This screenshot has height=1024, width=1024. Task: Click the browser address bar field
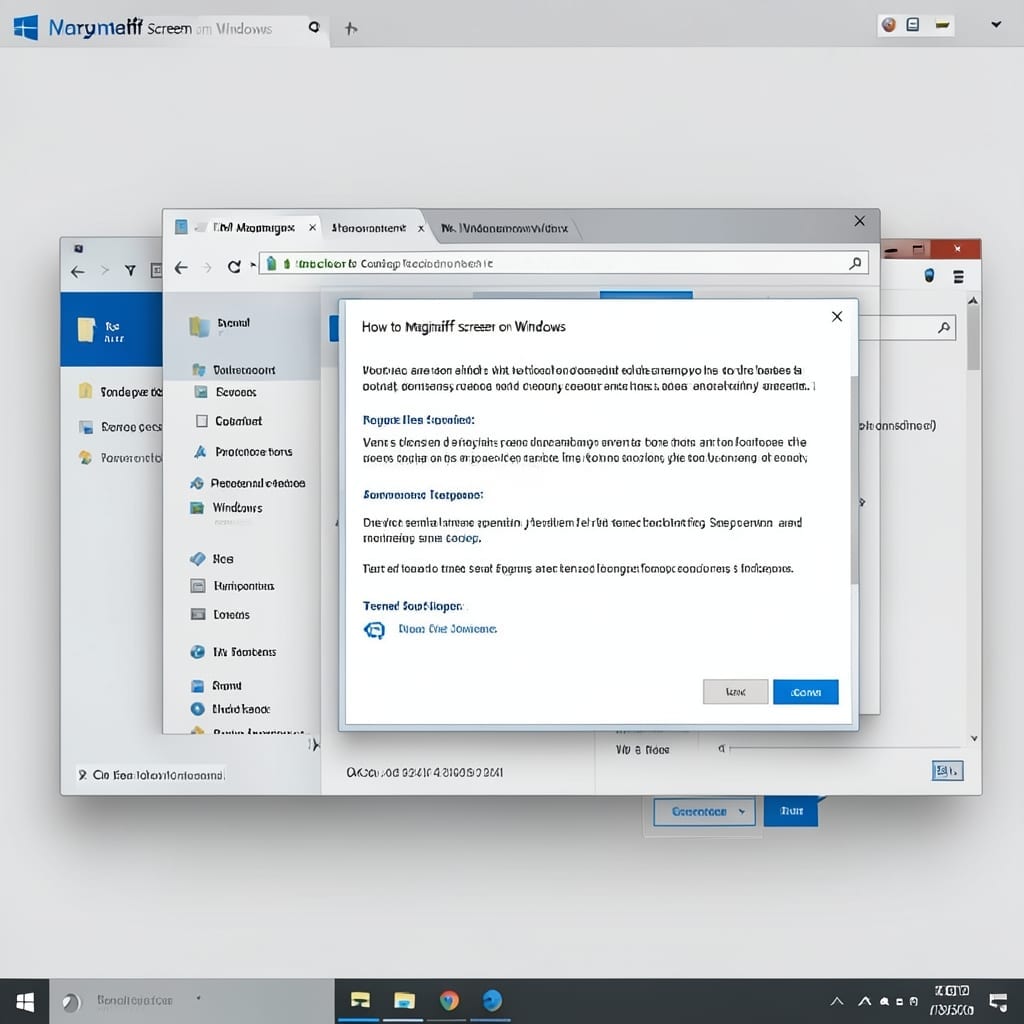coord(563,263)
